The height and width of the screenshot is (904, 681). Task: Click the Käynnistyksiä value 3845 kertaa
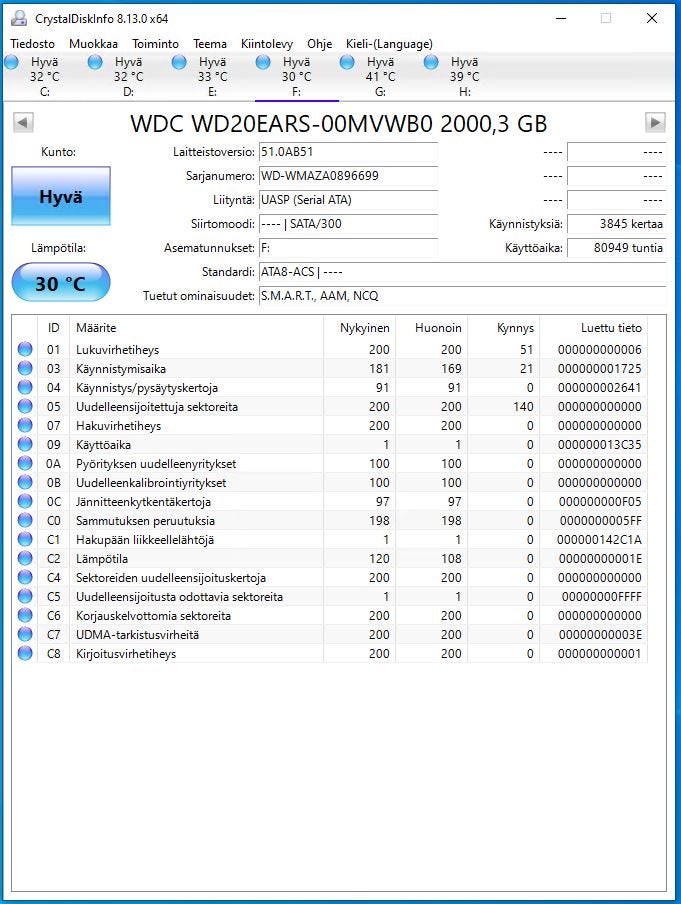tap(616, 224)
